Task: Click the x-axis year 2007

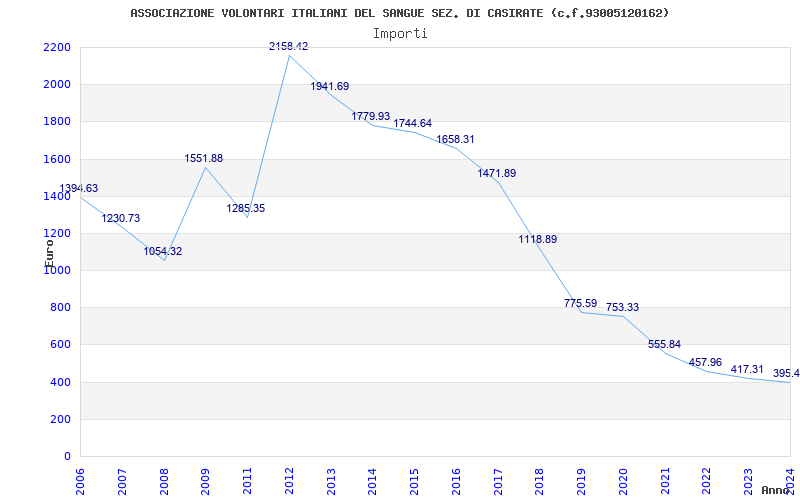Action: point(122,481)
